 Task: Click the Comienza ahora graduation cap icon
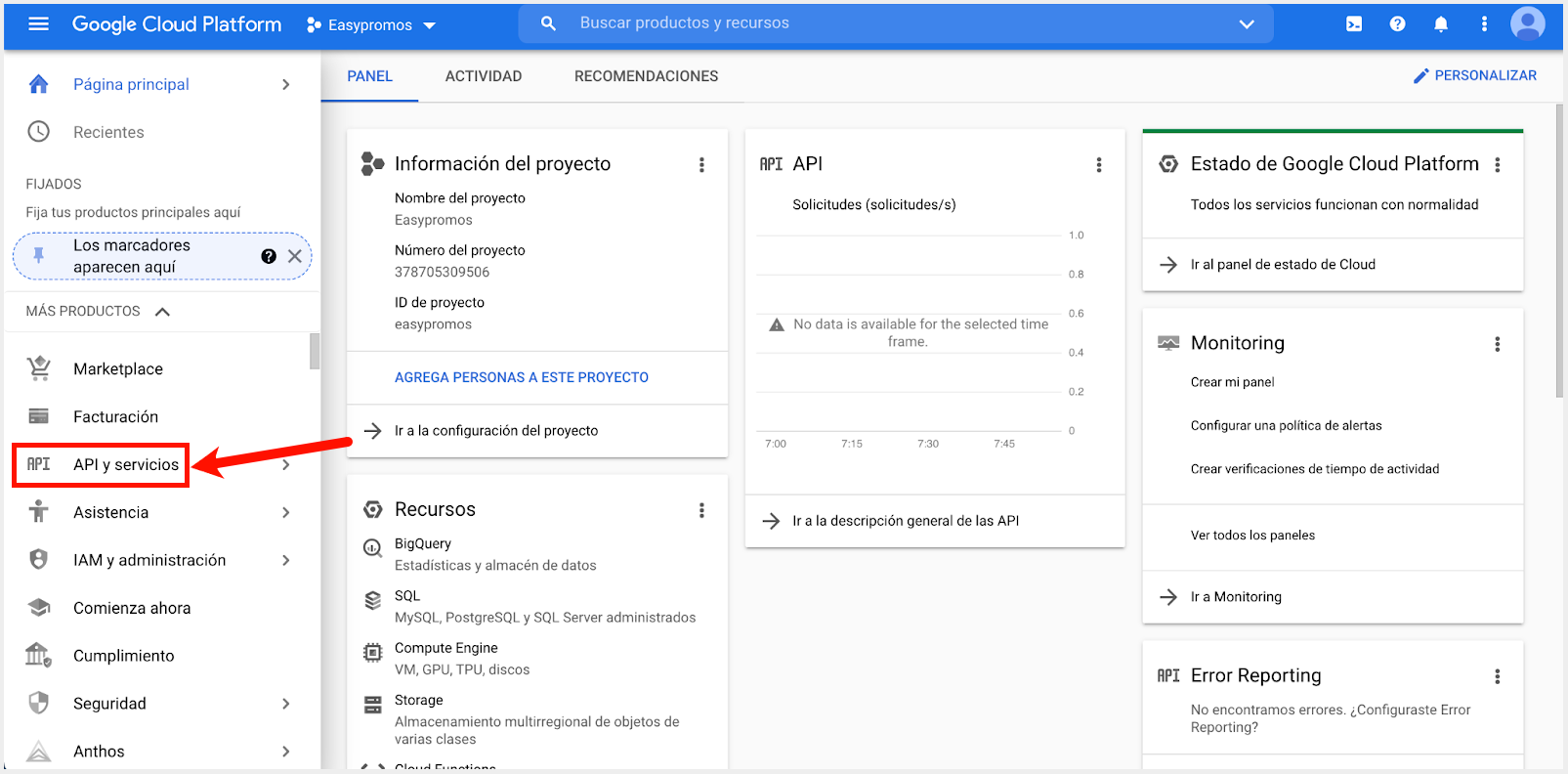38,607
